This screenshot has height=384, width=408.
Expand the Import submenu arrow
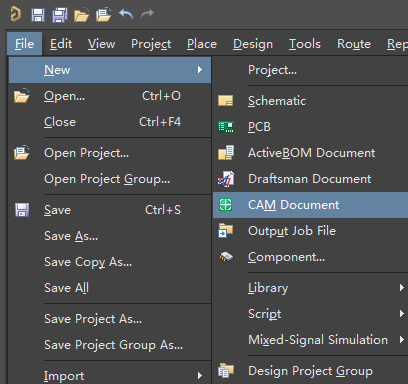200,376
